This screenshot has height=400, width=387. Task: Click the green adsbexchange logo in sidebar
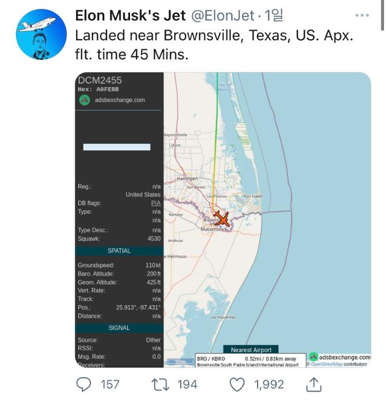click(x=85, y=100)
